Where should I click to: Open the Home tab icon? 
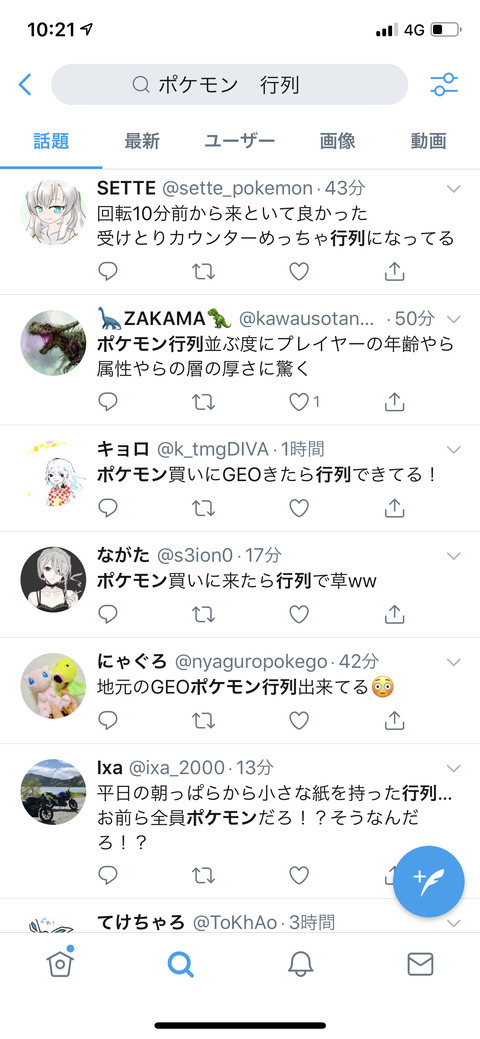60,963
